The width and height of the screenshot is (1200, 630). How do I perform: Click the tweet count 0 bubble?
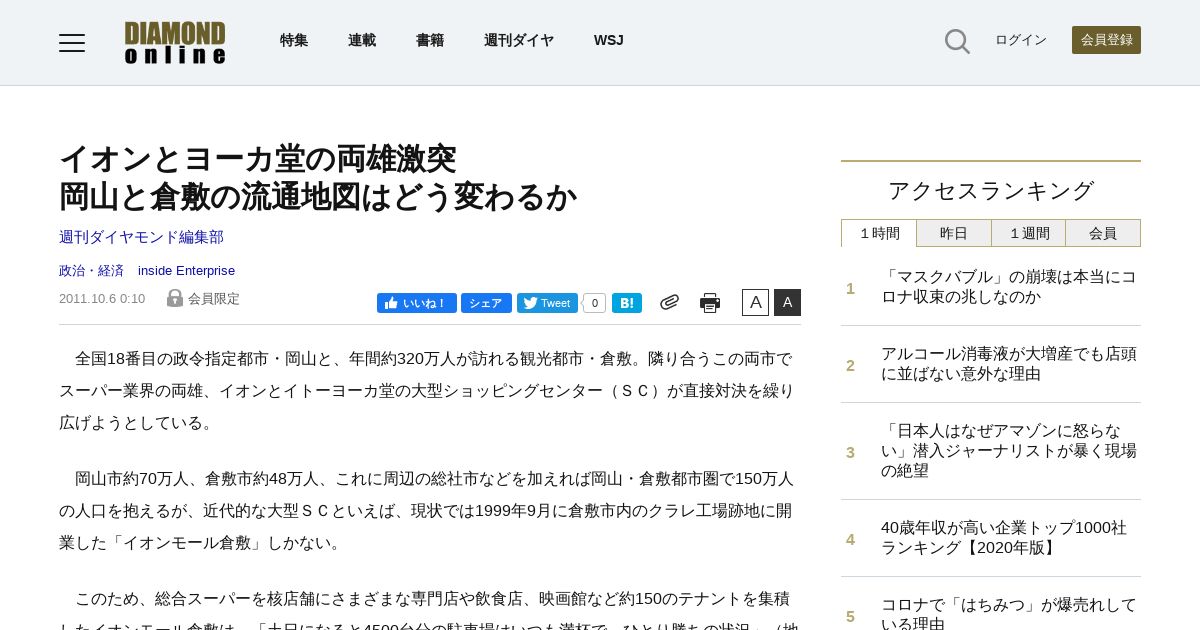click(x=594, y=303)
